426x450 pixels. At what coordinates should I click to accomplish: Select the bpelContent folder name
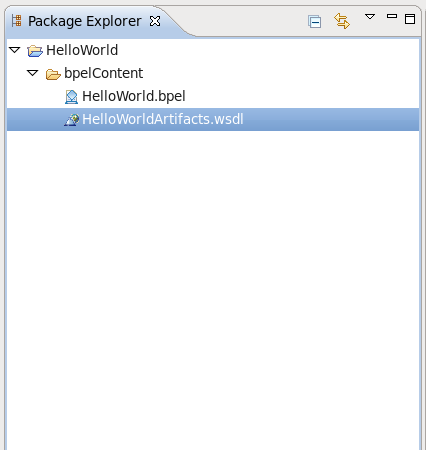[x=103, y=73]
